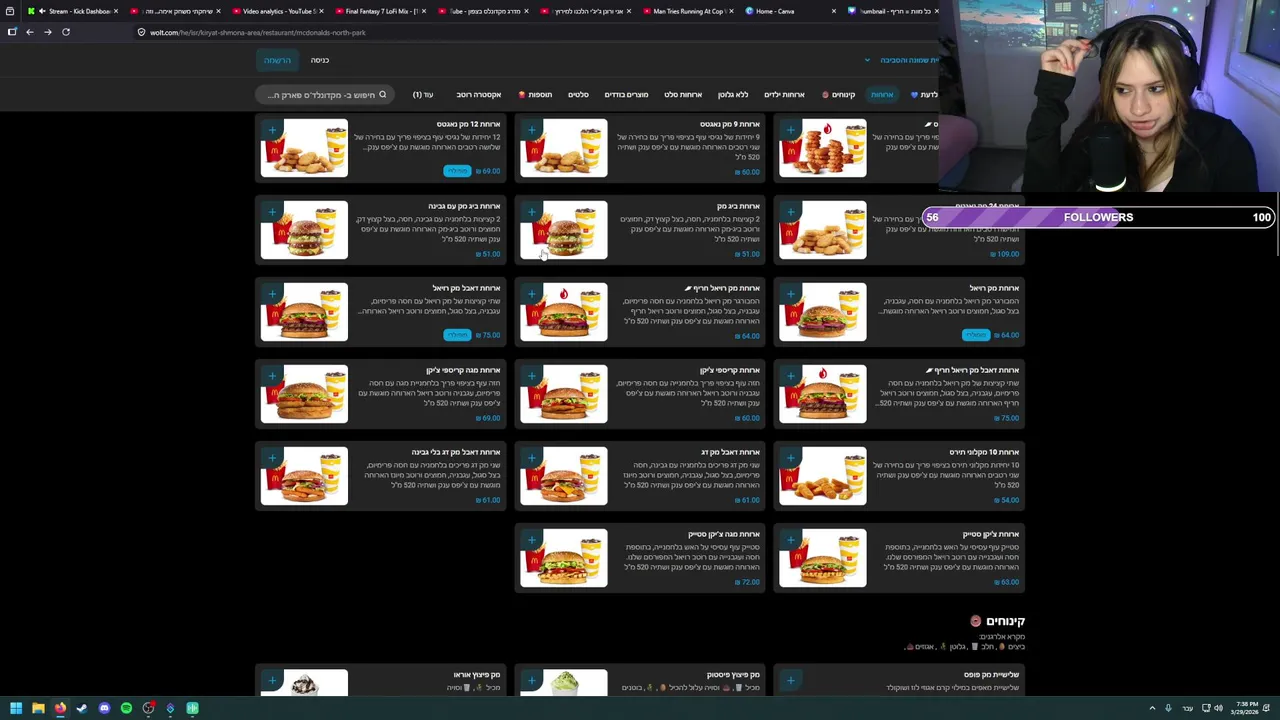The width and height of the screenshot is (1280, 720).
Task: Select the 'אקסטרה רוטב' extra sauce tab
Action: point(479,95)
